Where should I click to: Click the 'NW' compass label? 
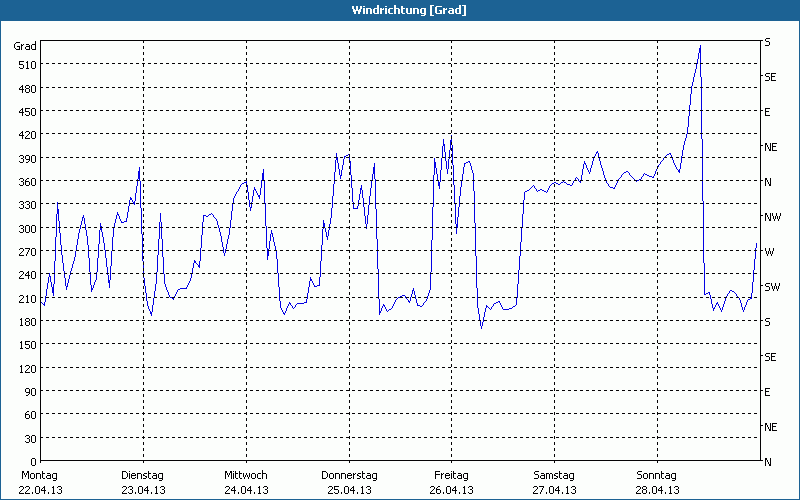pos(772,217)
